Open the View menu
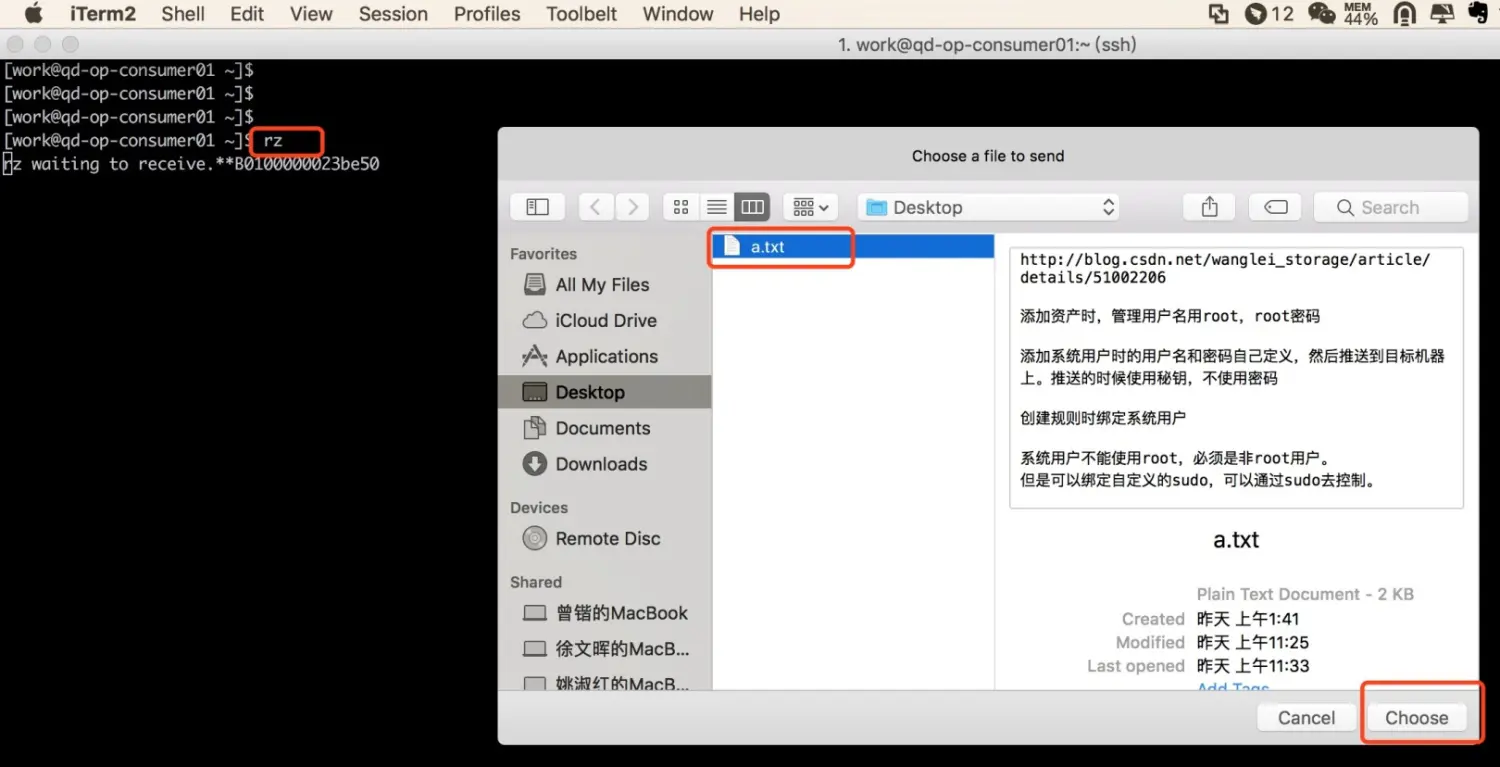1500x767 pixels. [311, 14]
